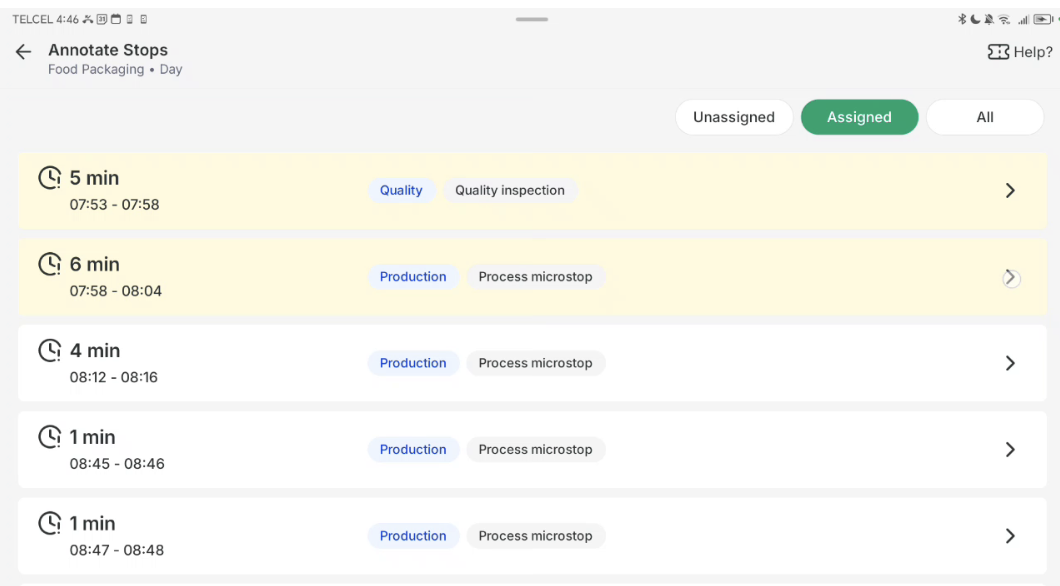Tap the cellular signal strength icon

(x=1023, y=20)
